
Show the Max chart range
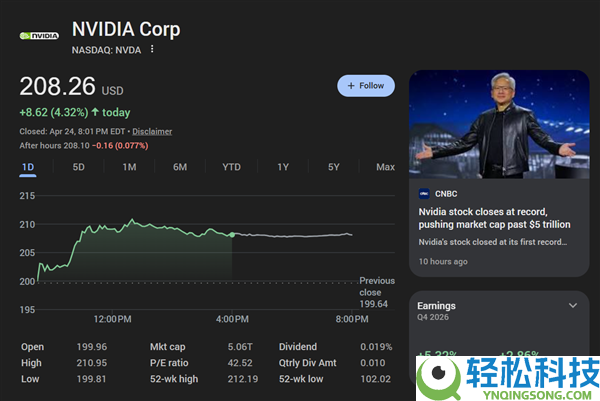(385, 167)
